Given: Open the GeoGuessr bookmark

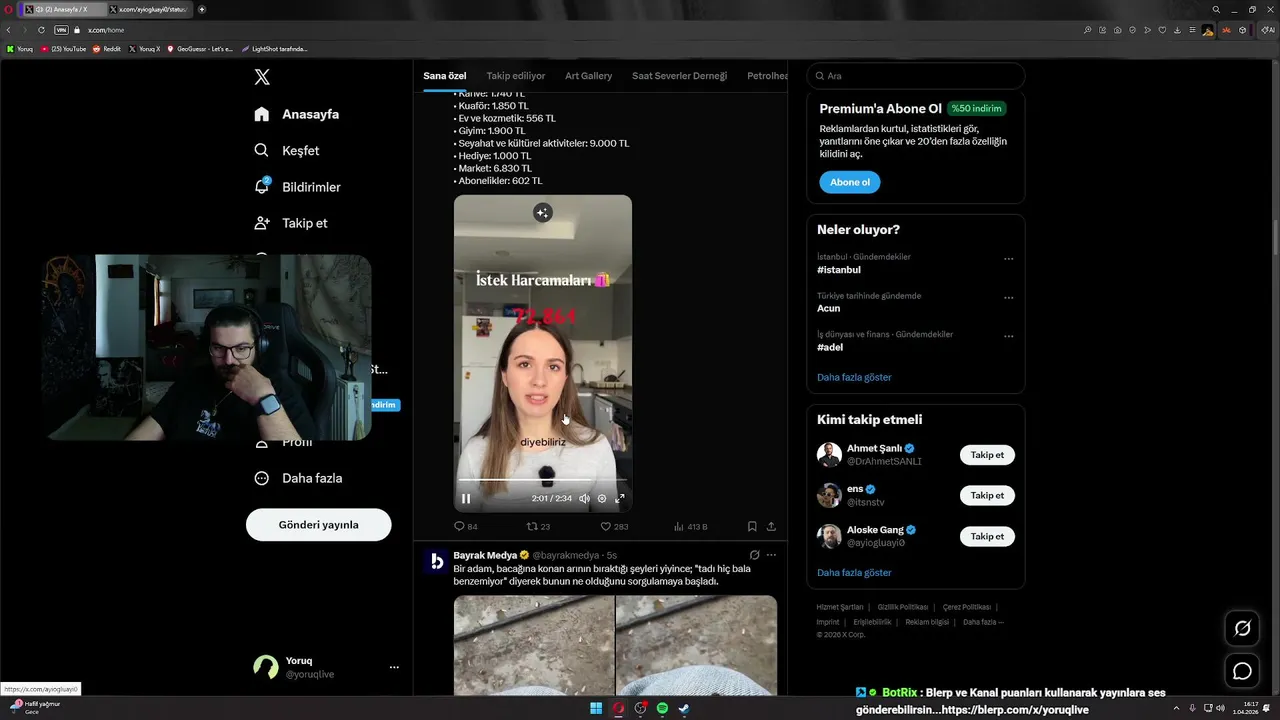Looking at the screenshot, I should pos(200,48).
